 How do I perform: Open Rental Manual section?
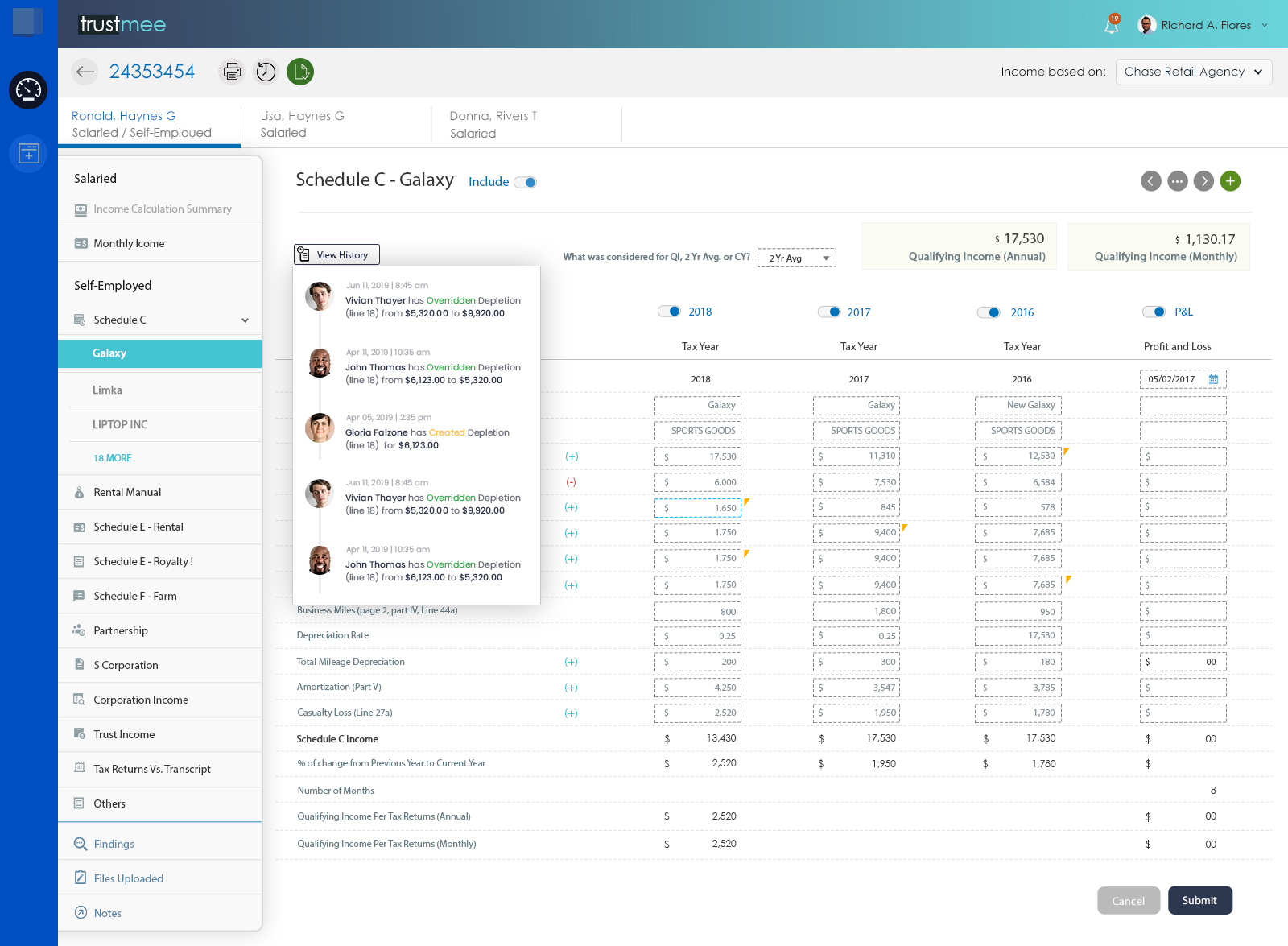[159, 492]
